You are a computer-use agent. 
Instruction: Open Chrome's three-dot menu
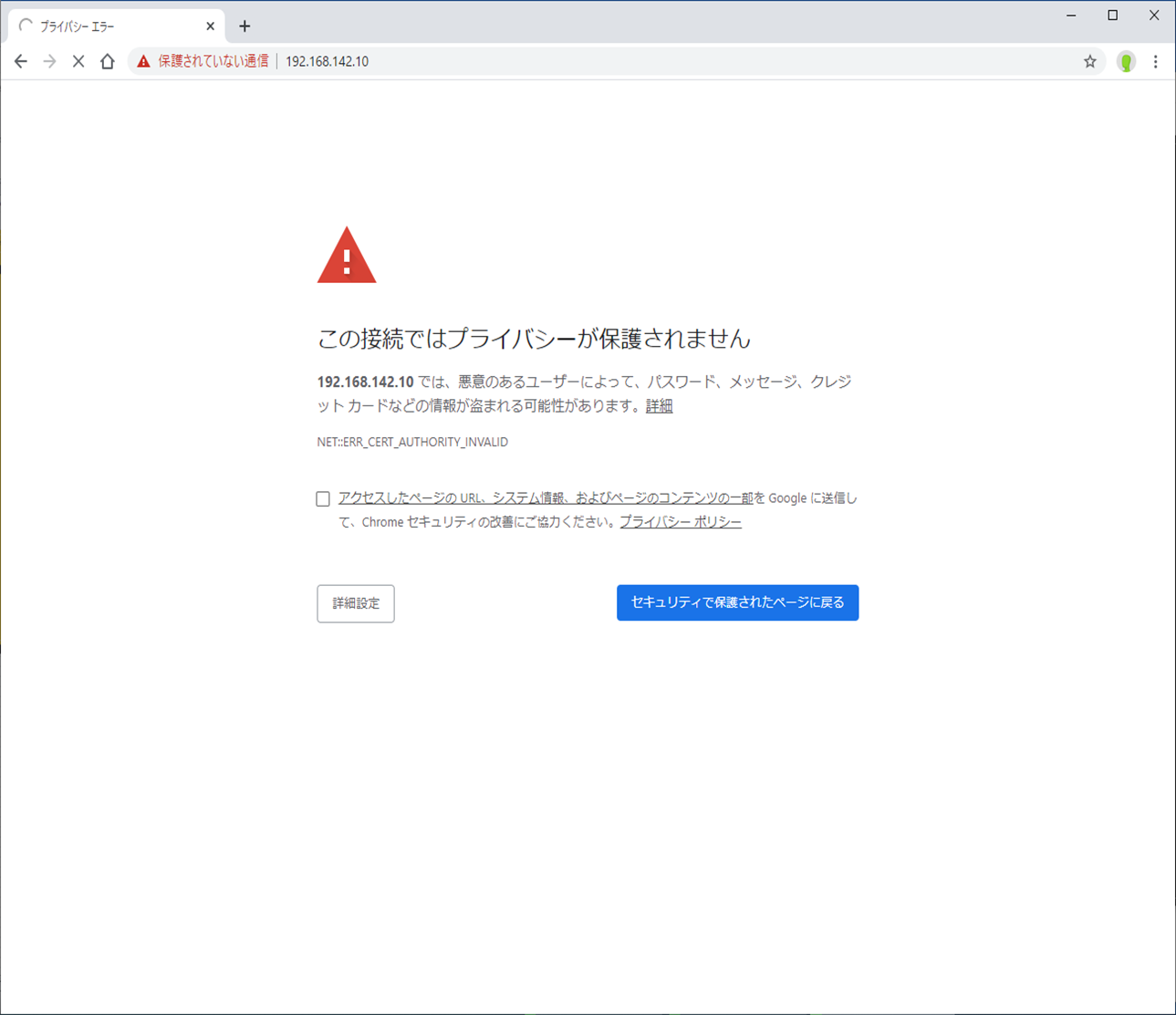pyautogui.click(x=1155, y=61)
